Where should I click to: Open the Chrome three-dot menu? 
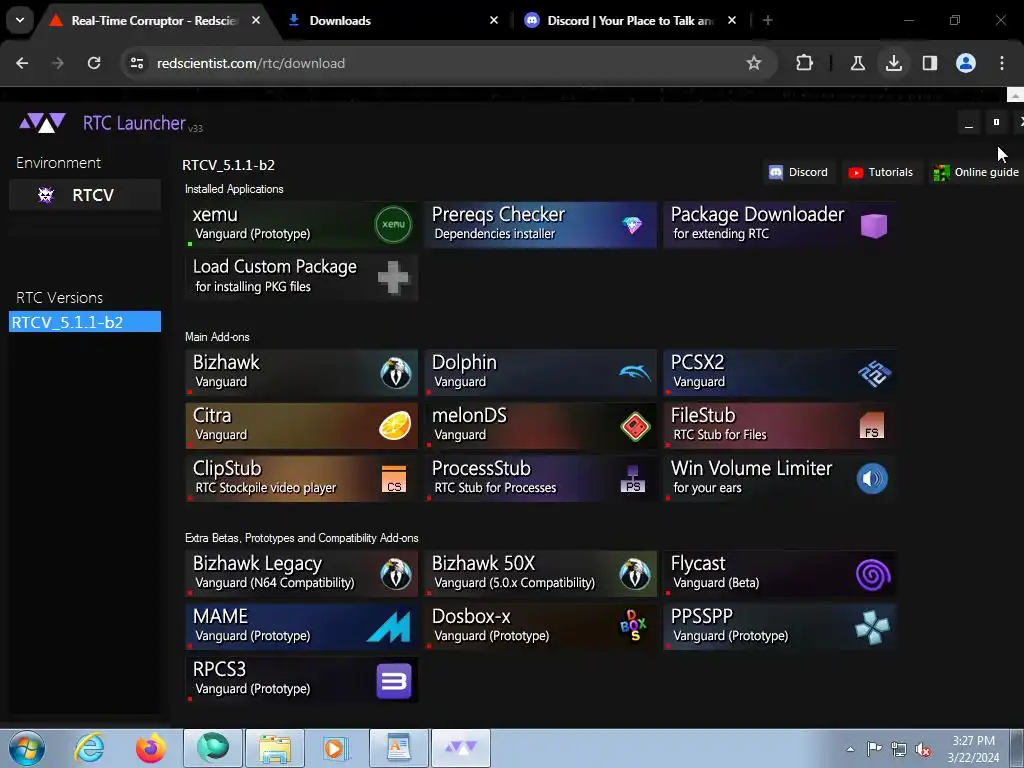(1002, 63)
